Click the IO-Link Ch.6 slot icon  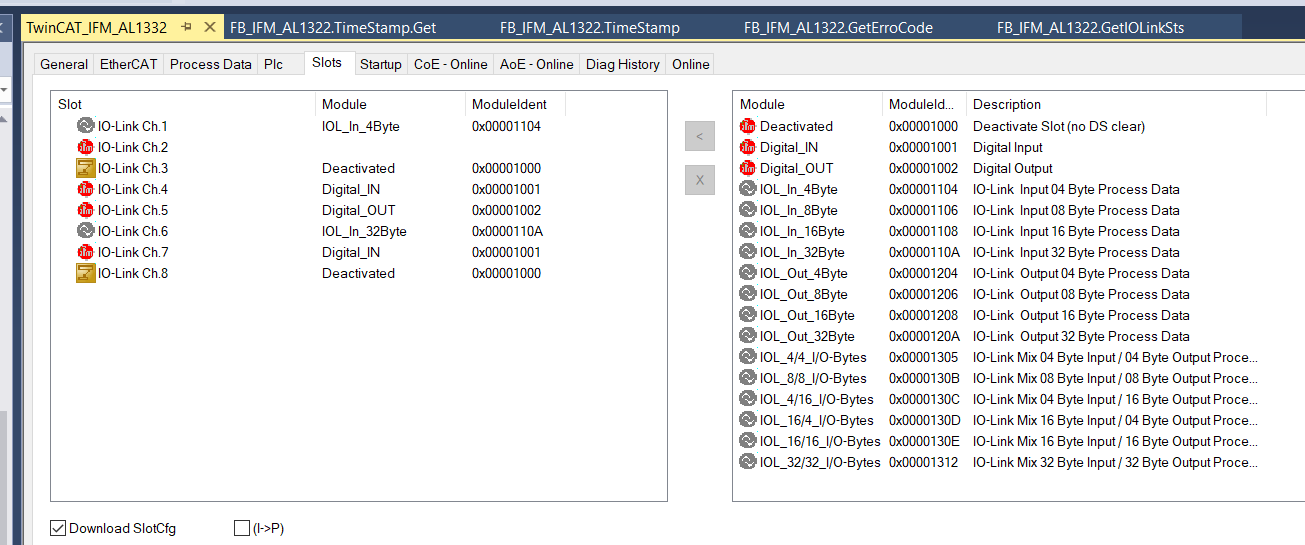[x=86, y=231]
